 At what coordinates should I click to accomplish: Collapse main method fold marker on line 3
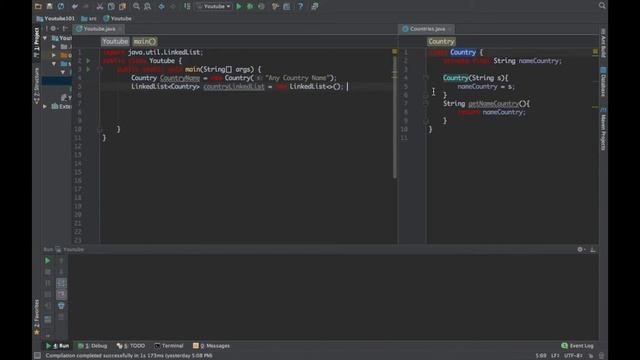[99, 69]
